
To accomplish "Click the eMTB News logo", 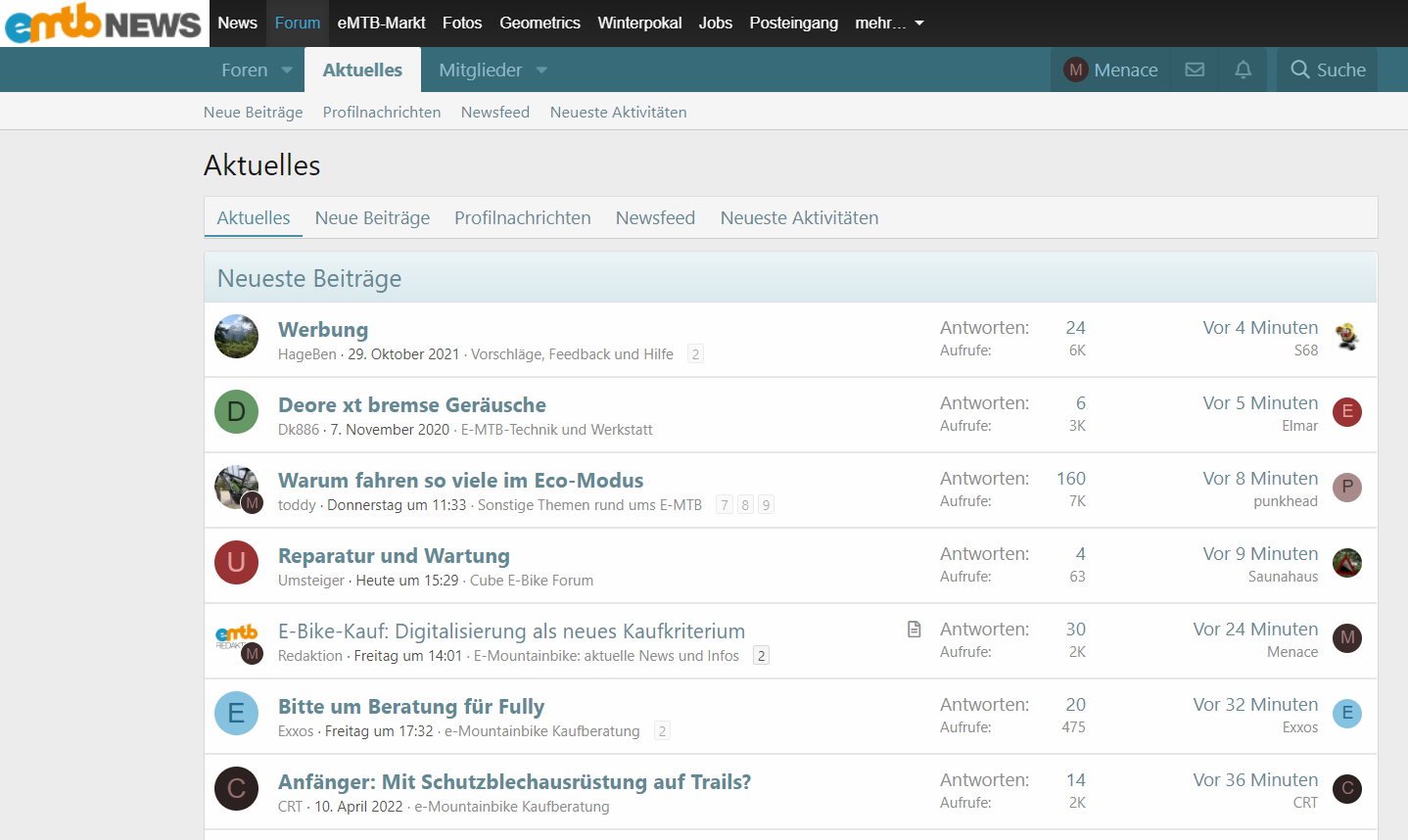I will click(x=104, y=23).
